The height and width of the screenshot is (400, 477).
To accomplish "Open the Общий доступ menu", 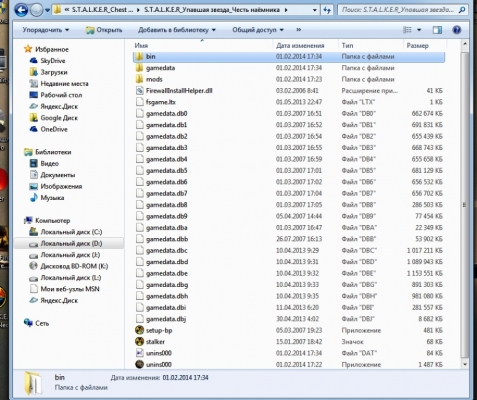I will pyautogui.click(x=258, y=30).
